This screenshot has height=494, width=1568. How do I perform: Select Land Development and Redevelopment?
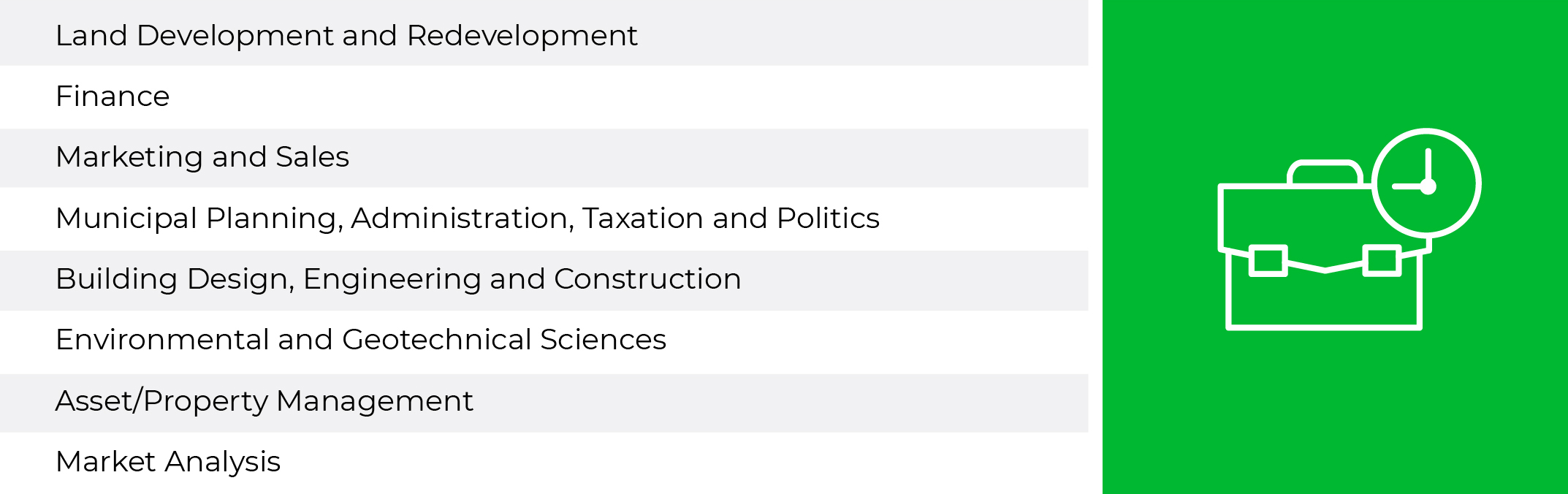[544, 33]
